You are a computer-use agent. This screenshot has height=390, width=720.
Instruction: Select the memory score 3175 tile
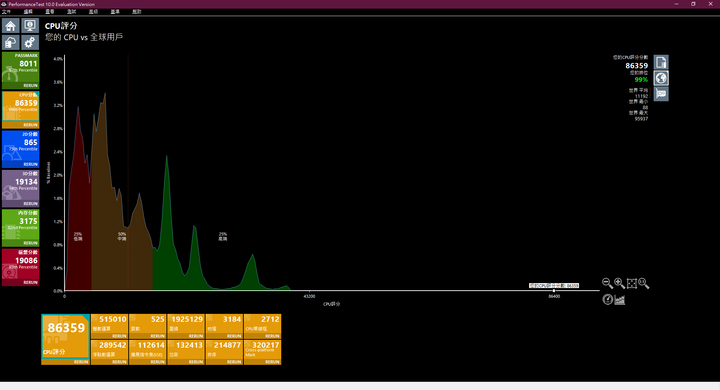click(x=21, y=228)
